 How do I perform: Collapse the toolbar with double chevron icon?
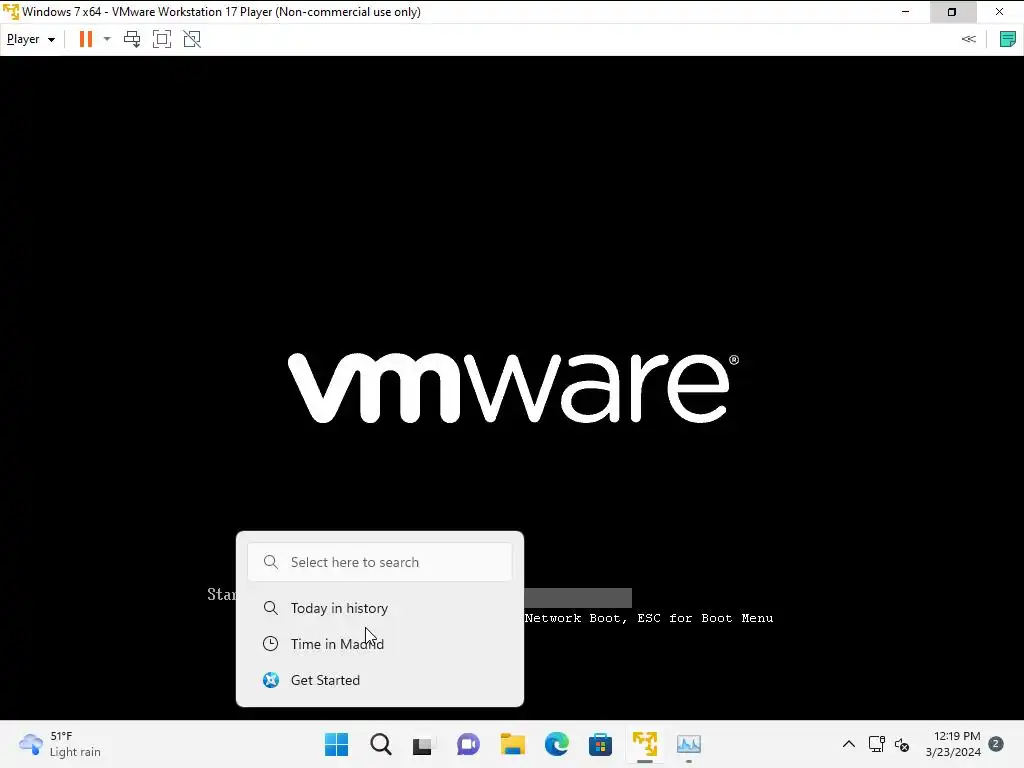click(968, 39)
